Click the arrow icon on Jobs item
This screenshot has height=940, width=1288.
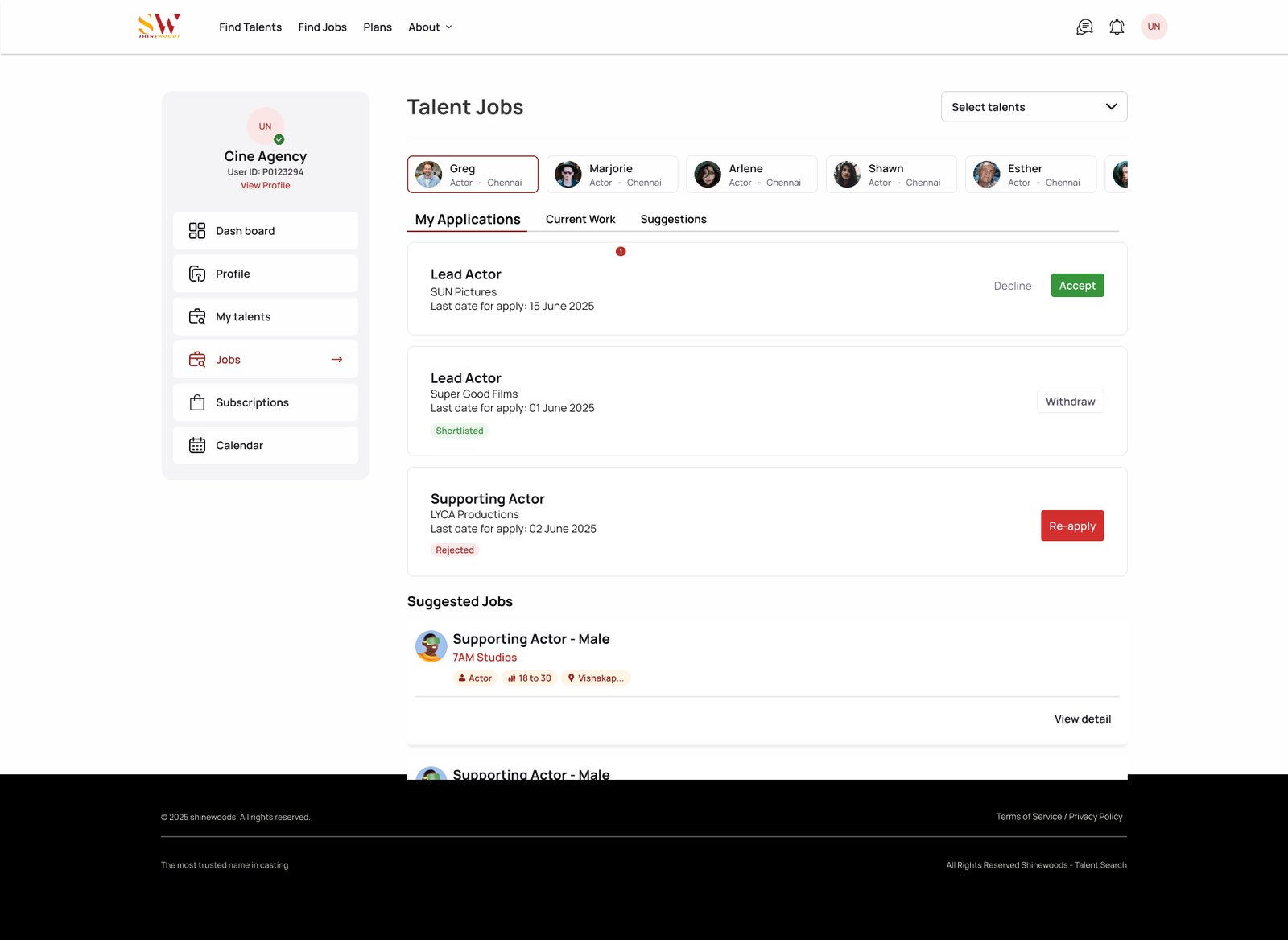point(337,360)
